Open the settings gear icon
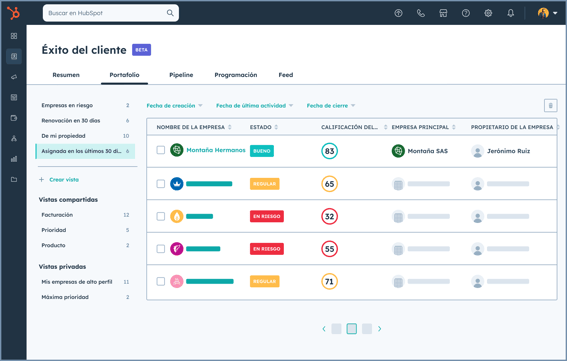 [x=488, y=13]
